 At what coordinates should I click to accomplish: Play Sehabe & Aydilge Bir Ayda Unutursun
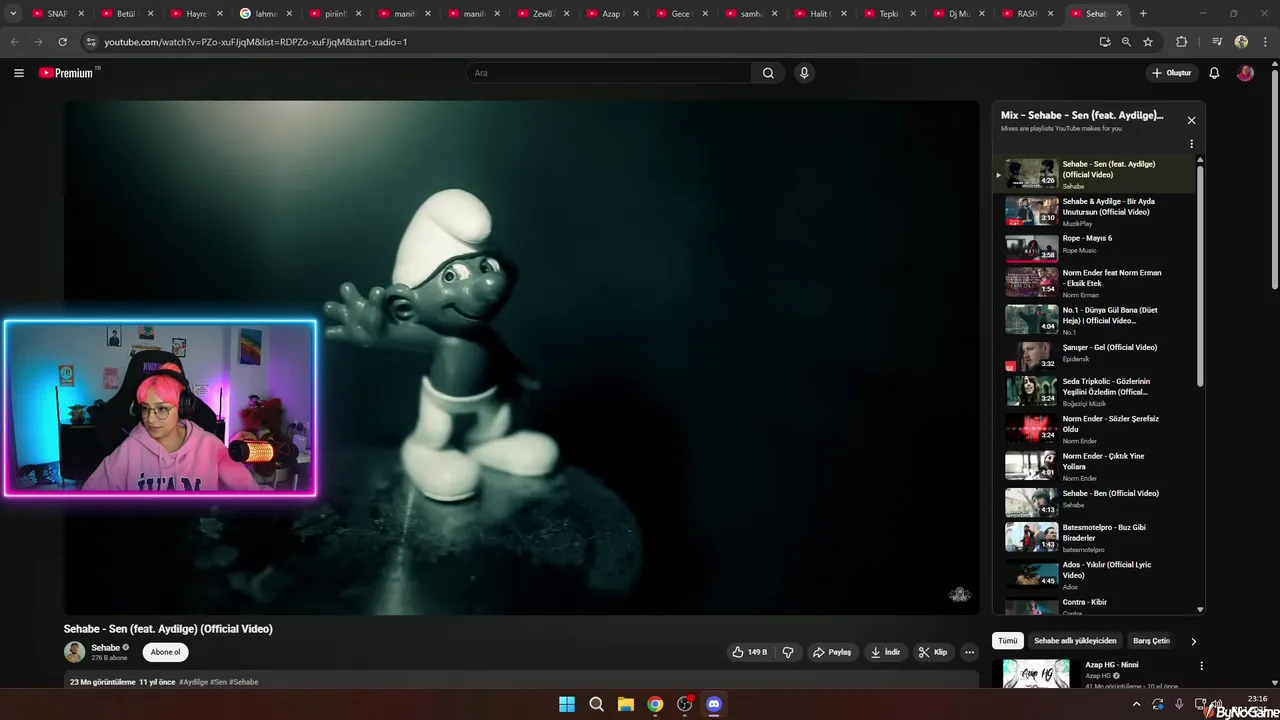click(1095, 211)
